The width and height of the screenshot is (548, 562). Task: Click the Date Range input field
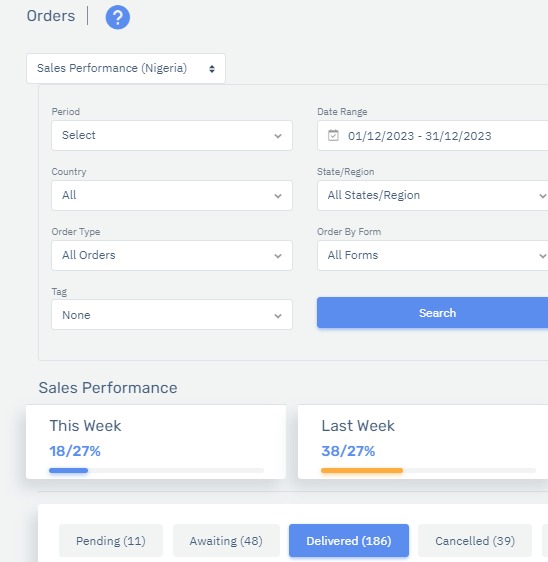coord(433,135)
